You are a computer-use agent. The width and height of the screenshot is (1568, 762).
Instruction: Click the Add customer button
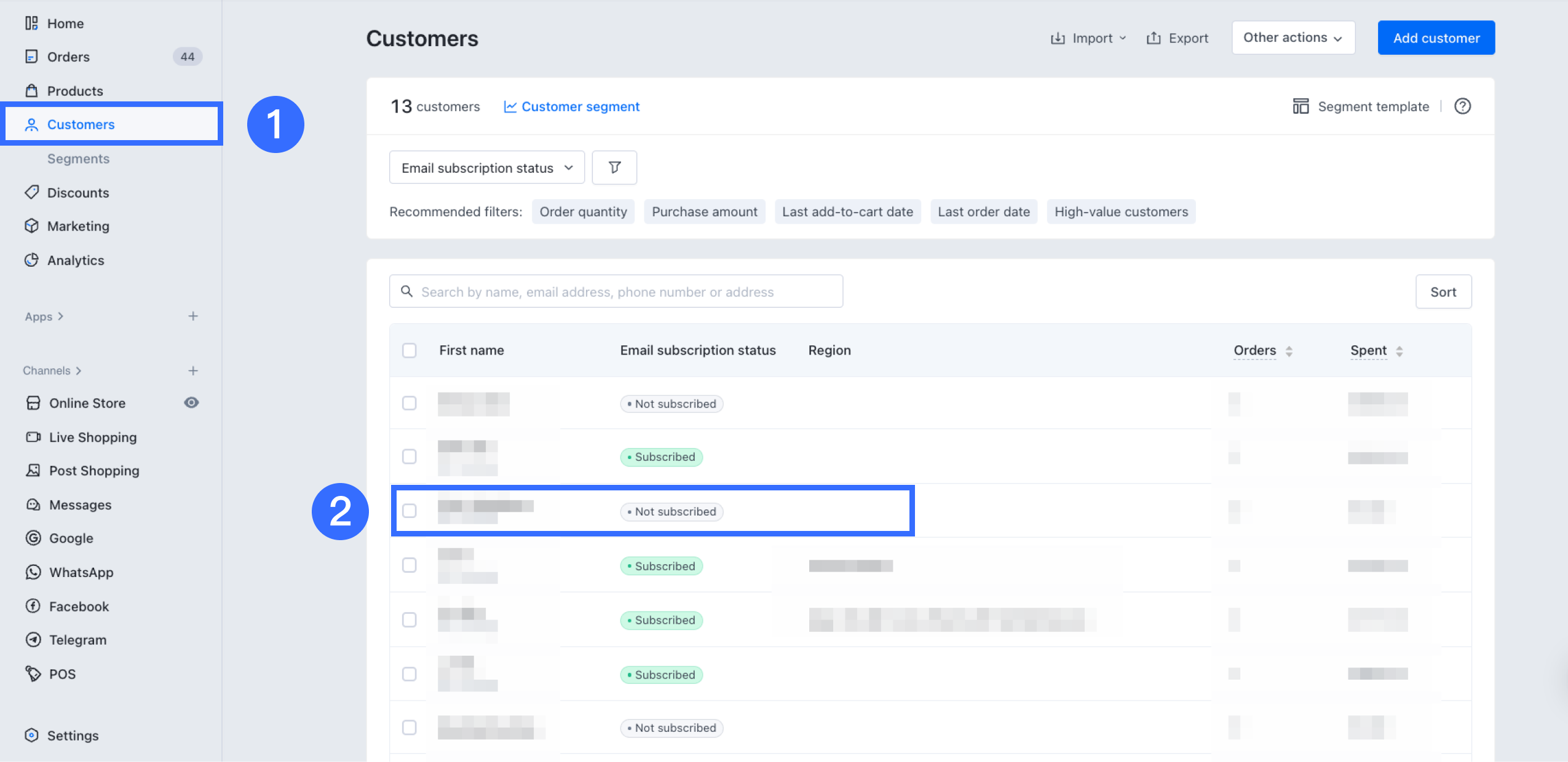(1436, 37)
